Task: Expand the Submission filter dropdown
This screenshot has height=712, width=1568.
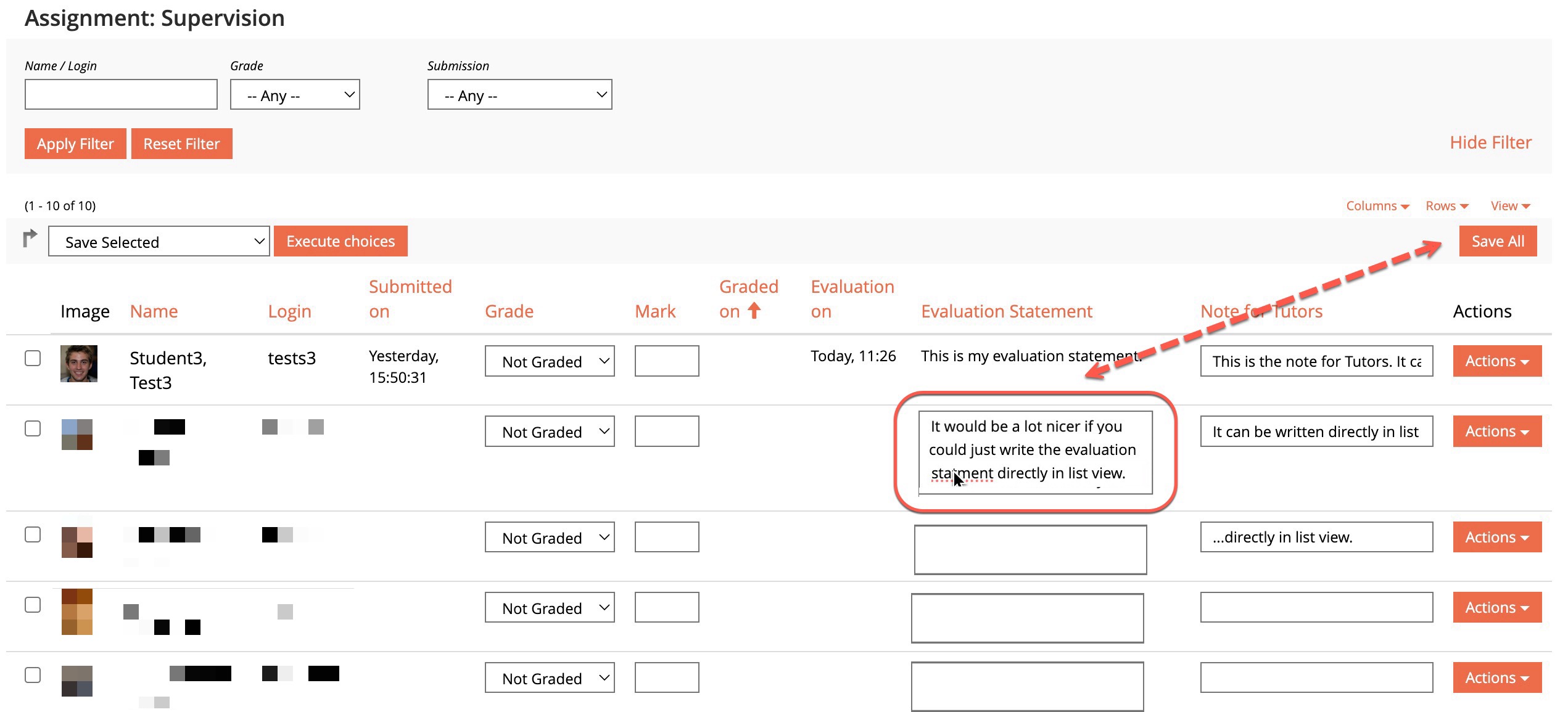Action: 519,95
